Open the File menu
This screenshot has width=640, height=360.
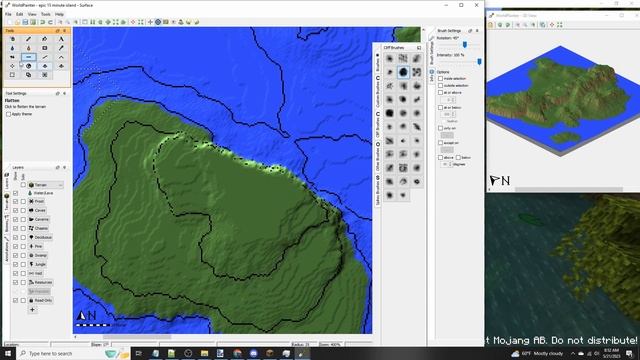point(8,14)
